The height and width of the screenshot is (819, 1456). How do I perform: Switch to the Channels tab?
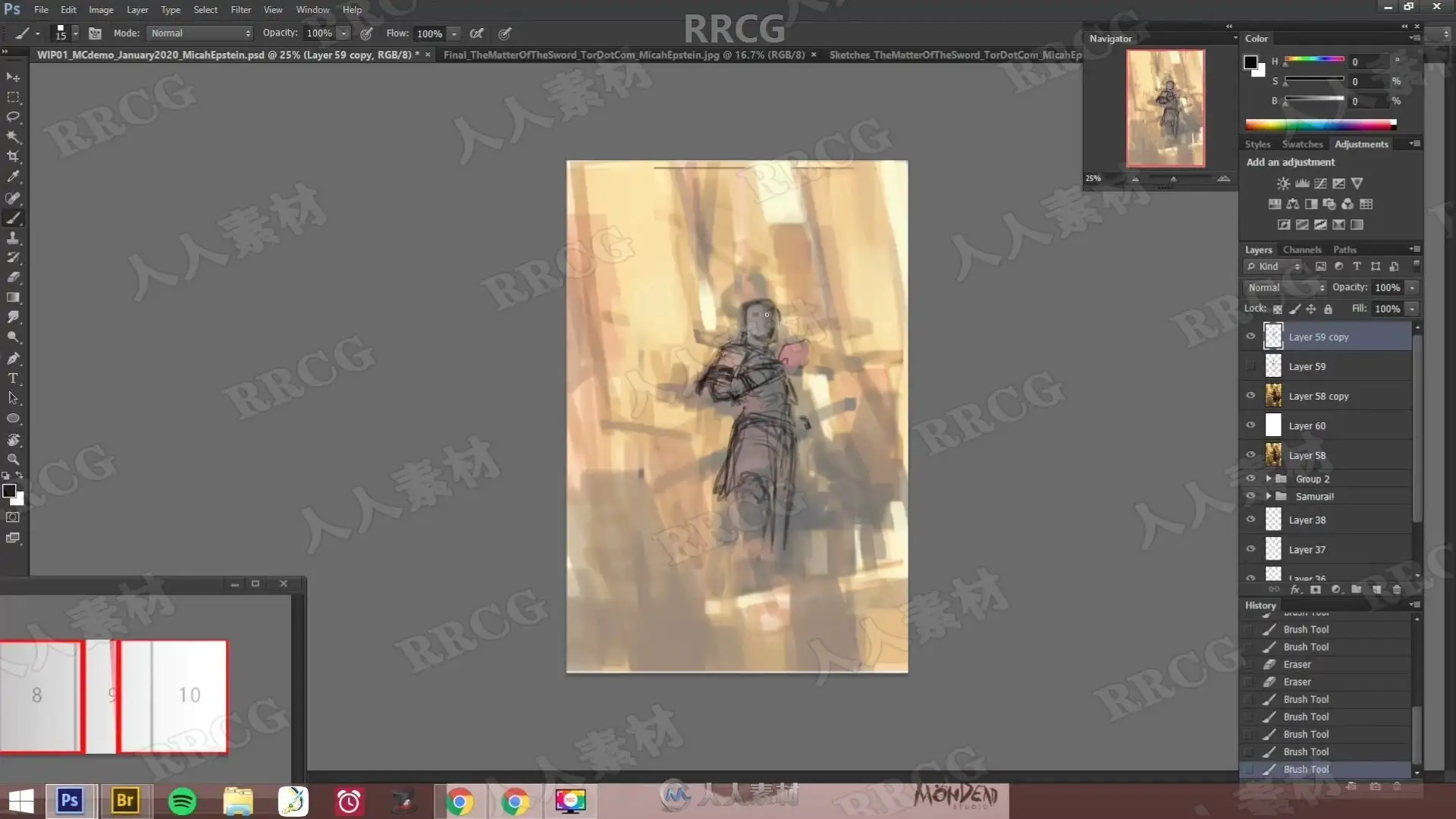[1301, 249]
